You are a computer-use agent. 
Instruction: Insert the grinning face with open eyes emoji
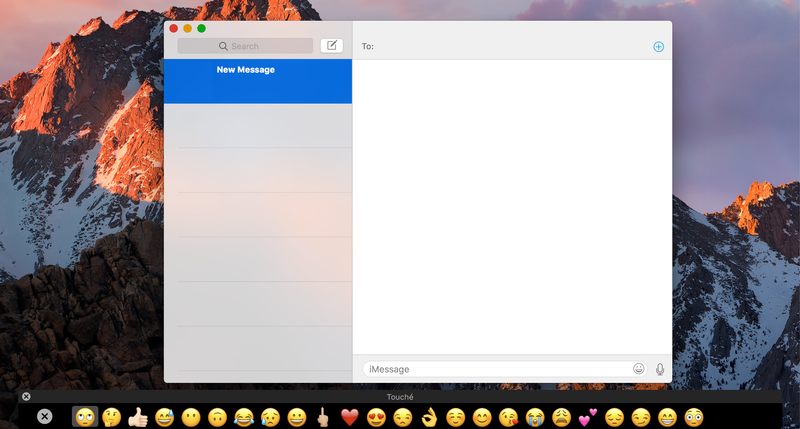click(297, 417)
